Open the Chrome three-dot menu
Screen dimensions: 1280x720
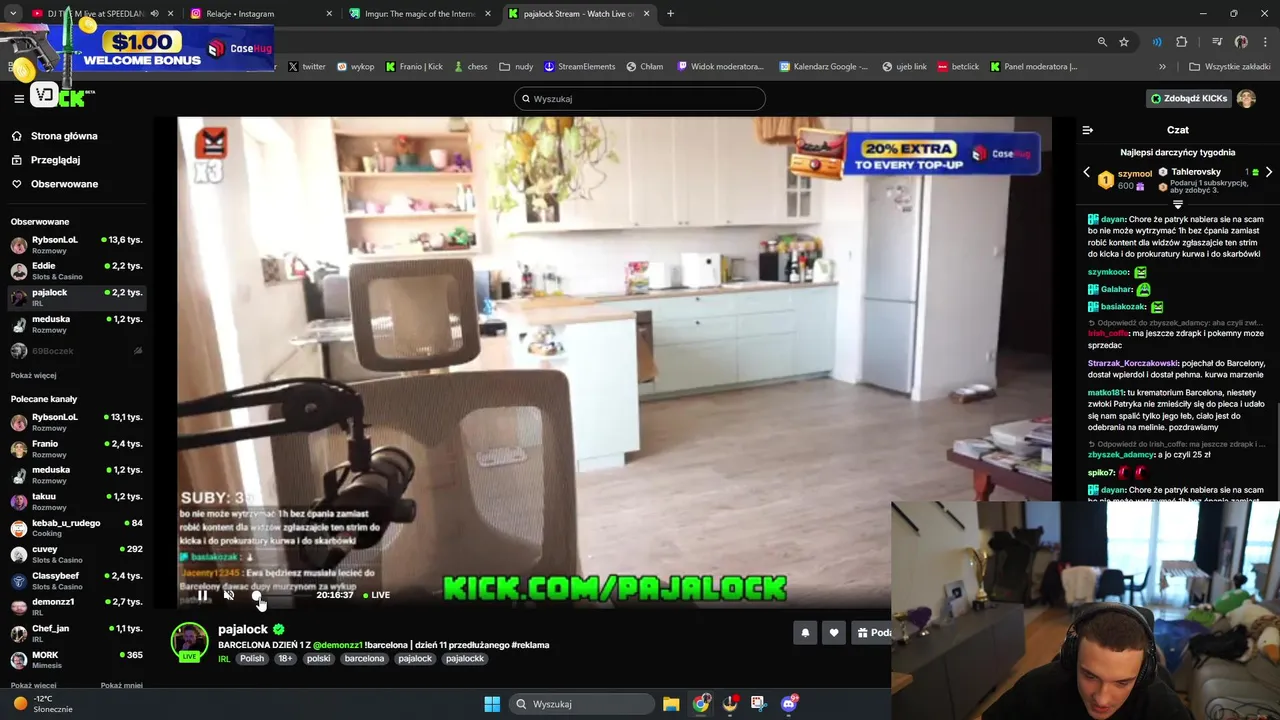coord(1264,42)
